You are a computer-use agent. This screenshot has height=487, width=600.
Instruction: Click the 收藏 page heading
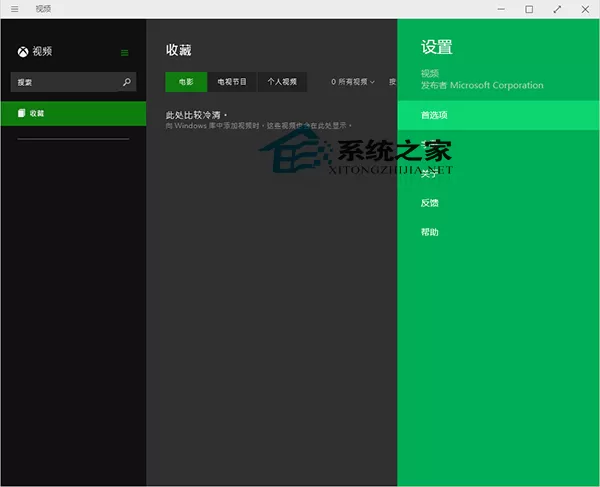click(178, 50)
